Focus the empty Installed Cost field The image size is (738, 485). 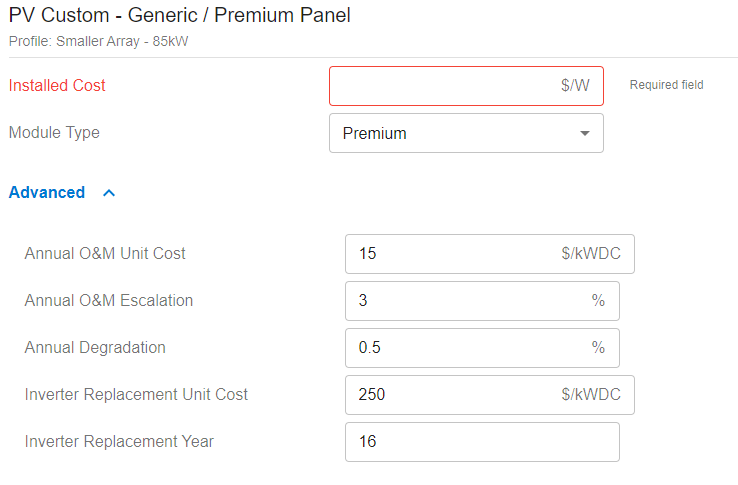(x=440, y=86)
